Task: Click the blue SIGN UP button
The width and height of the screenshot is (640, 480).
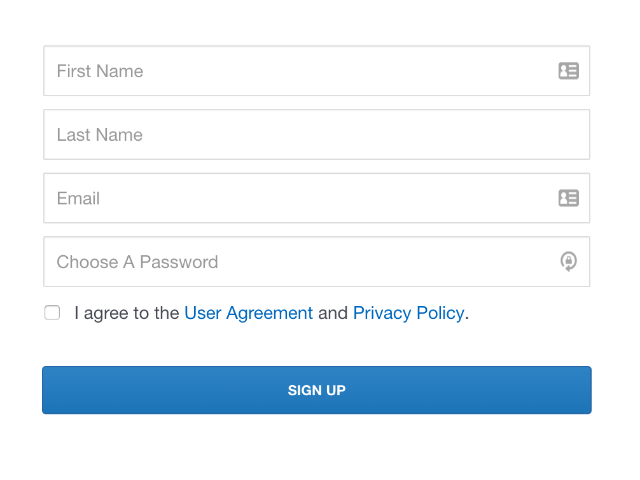Action: (x=317, y=390)
